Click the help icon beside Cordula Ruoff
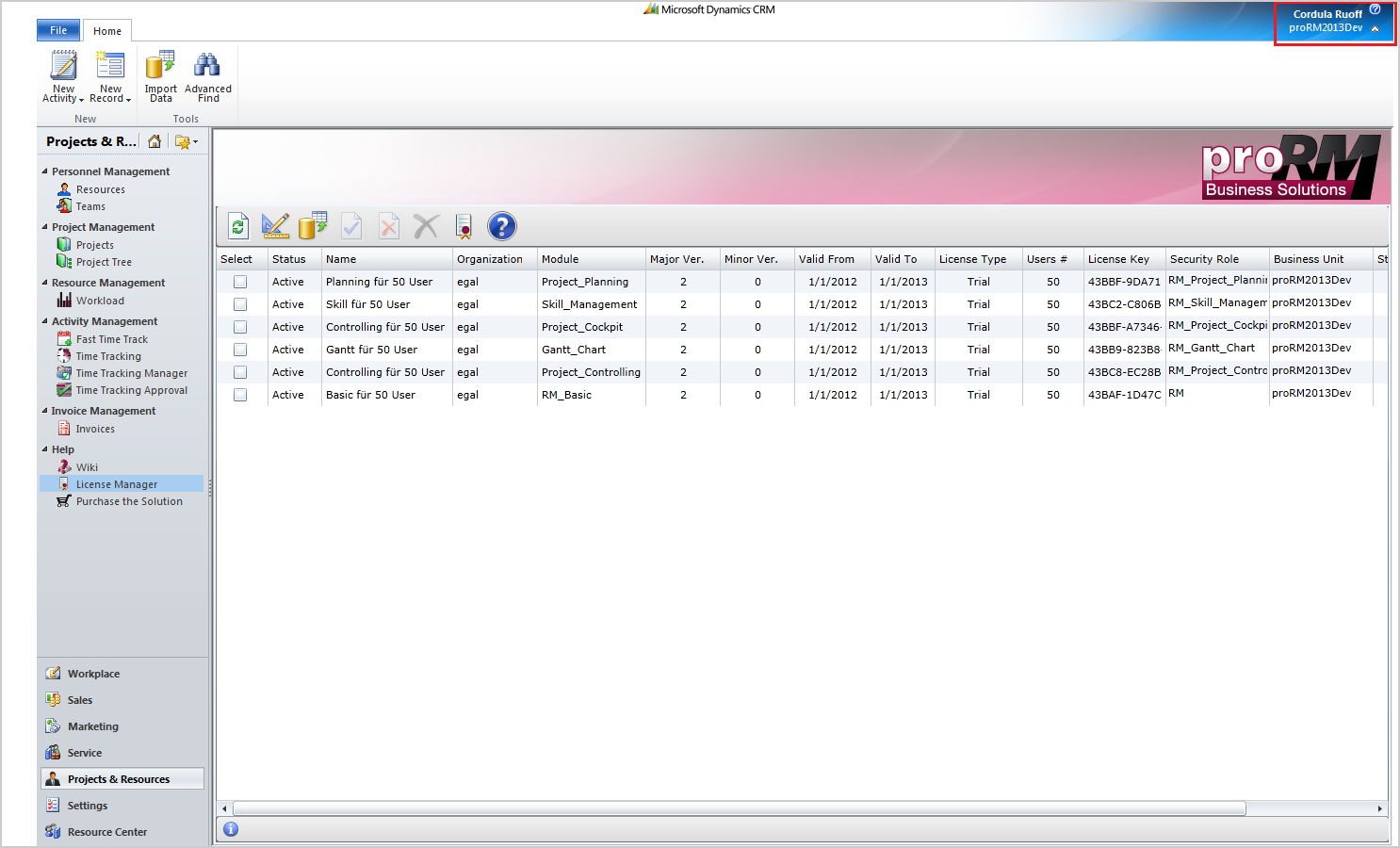The image size is (1400, 848). click(1375, 9)
